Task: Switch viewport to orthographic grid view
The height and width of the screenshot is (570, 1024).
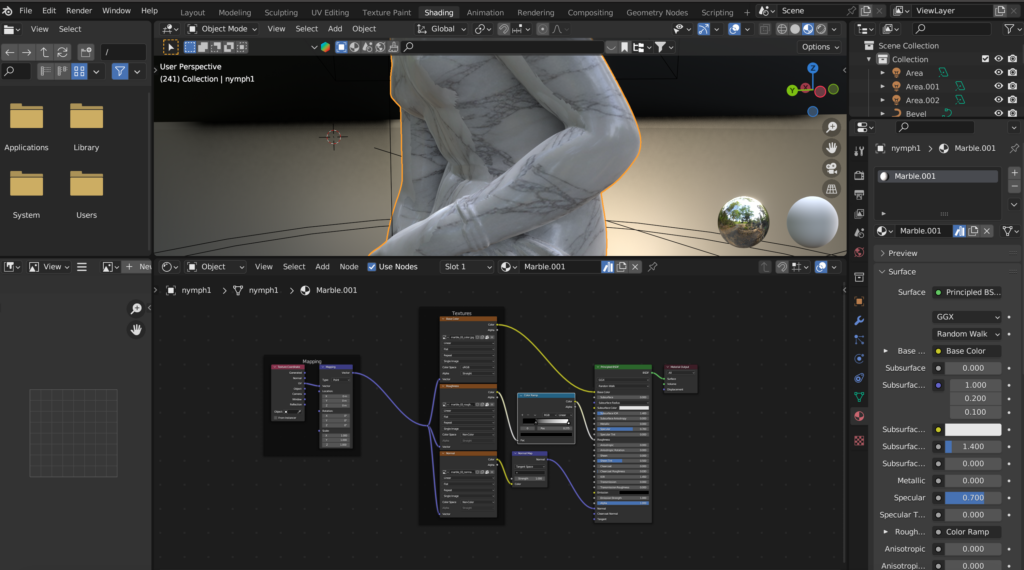Action: (x=831, y=189)
